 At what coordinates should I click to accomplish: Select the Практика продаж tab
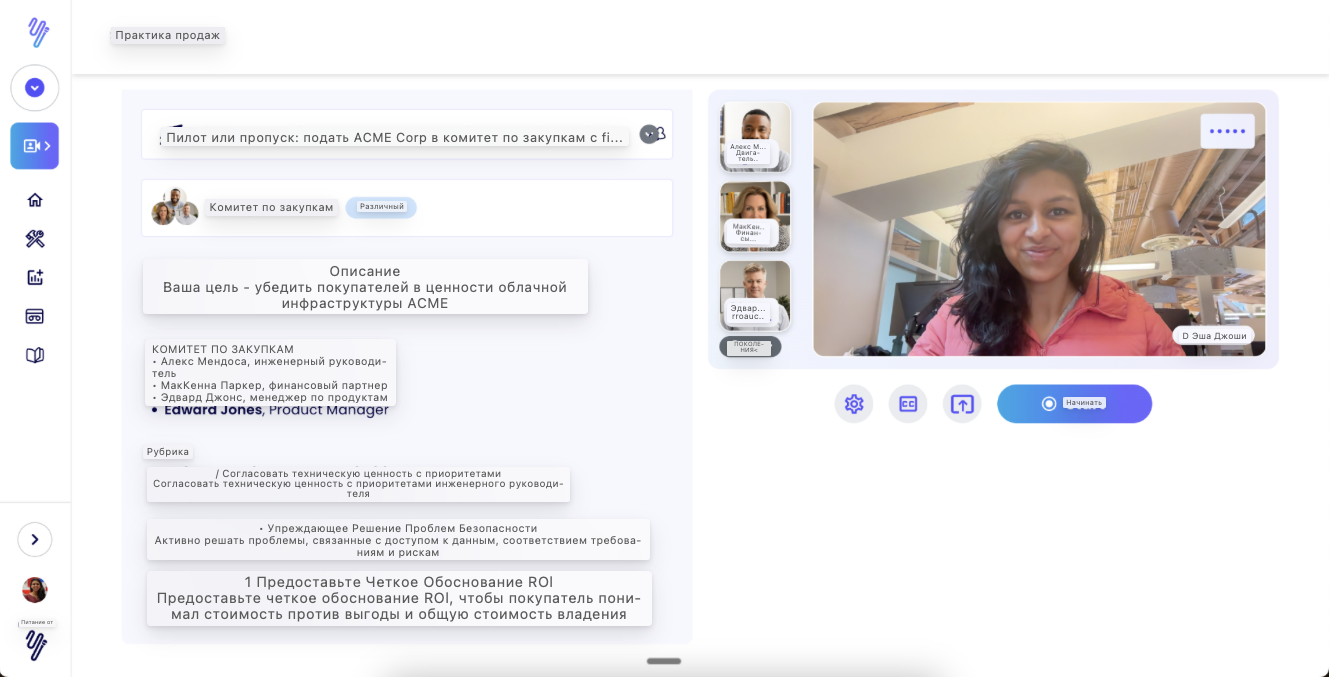167,34
